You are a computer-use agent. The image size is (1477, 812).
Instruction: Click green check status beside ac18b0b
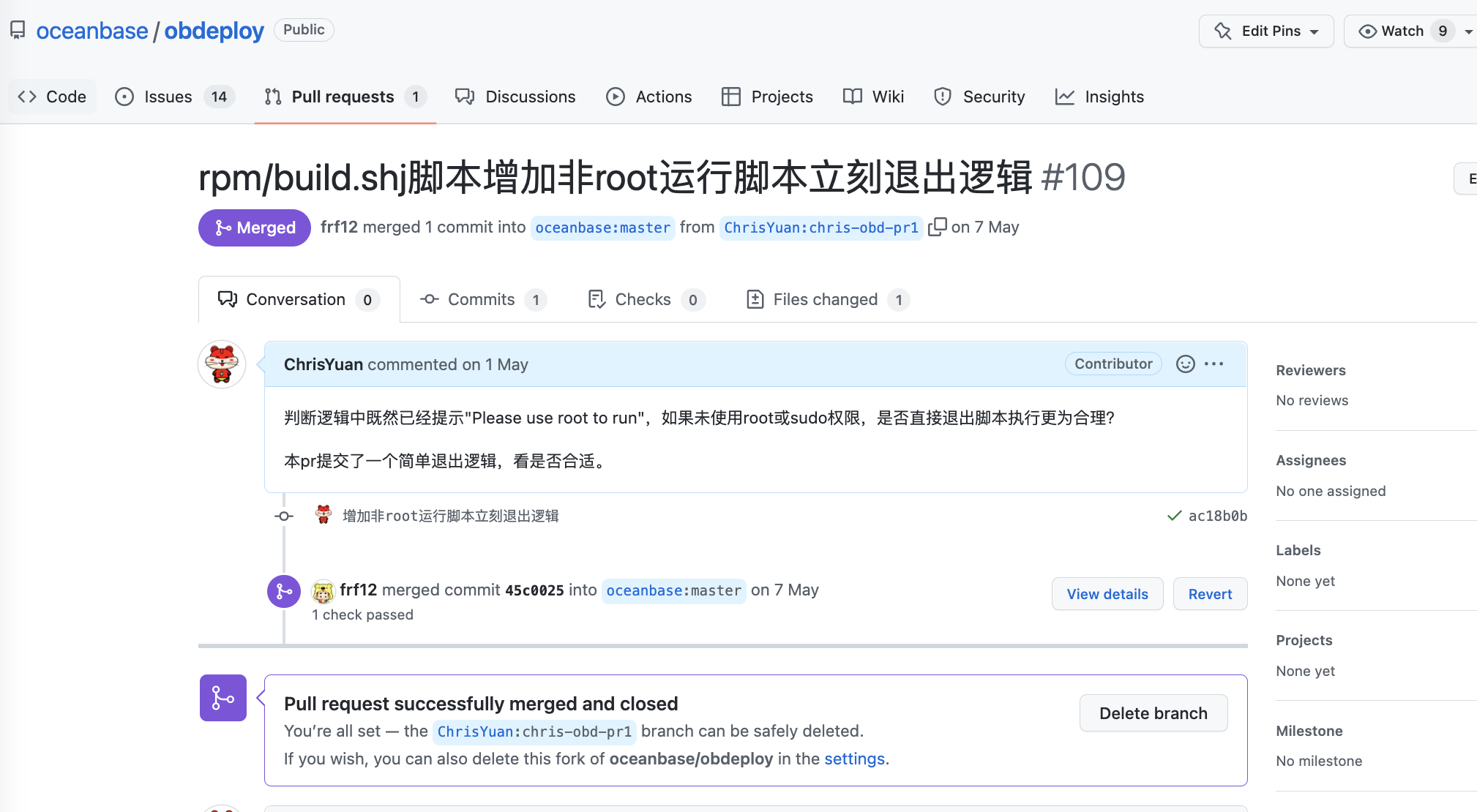click(x=1174, y=516)
